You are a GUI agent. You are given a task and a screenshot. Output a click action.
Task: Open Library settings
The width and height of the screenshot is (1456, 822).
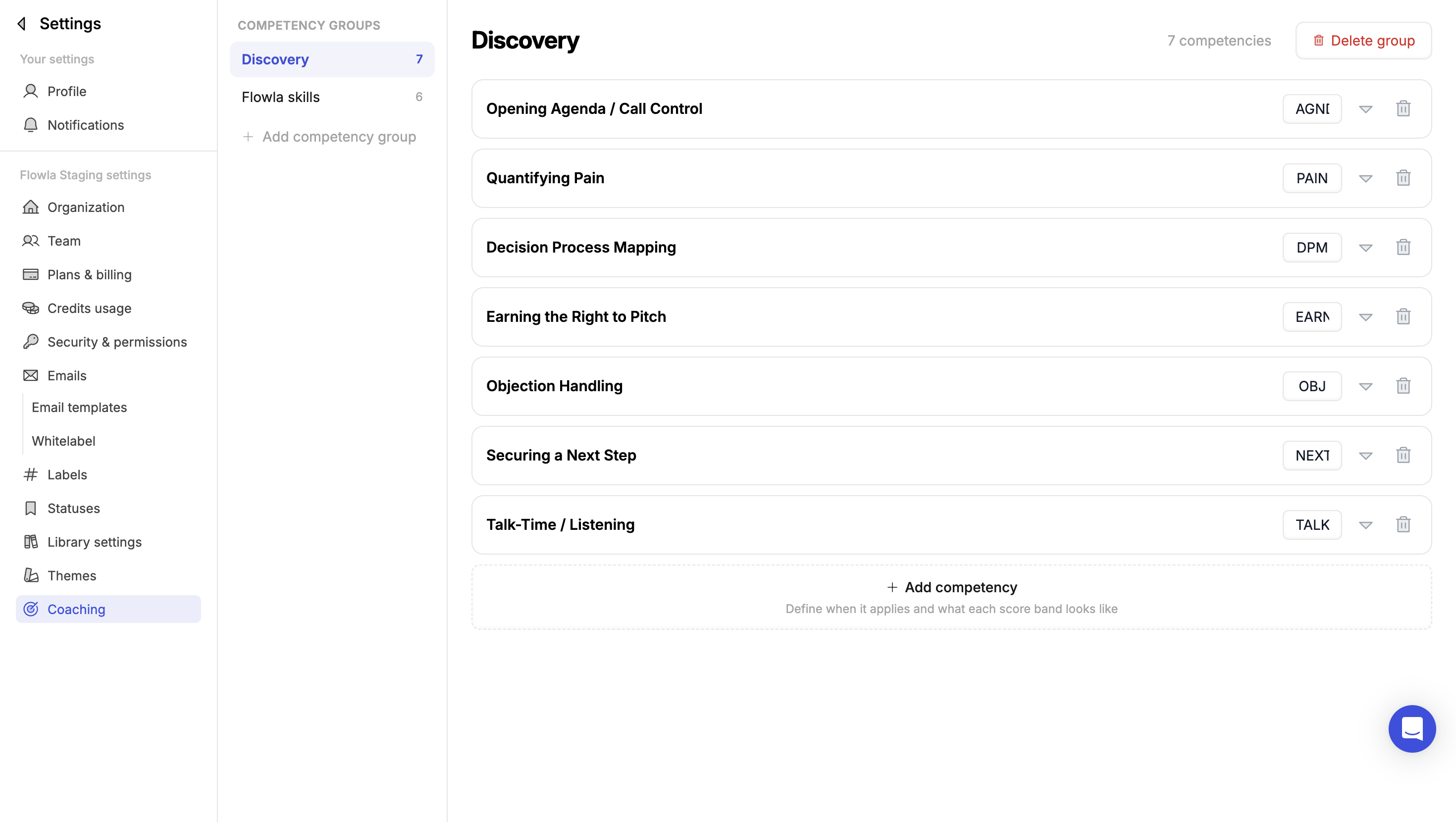pyautogui.click(x=108, y=542)
